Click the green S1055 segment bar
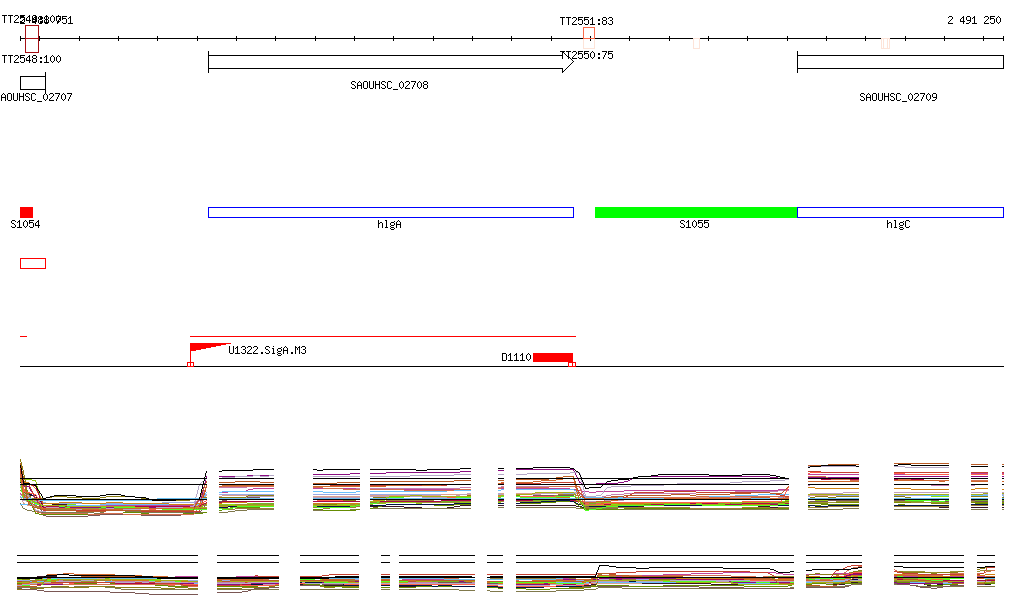The width and height of the screenshot is (1024, 611). click(696, 212)
